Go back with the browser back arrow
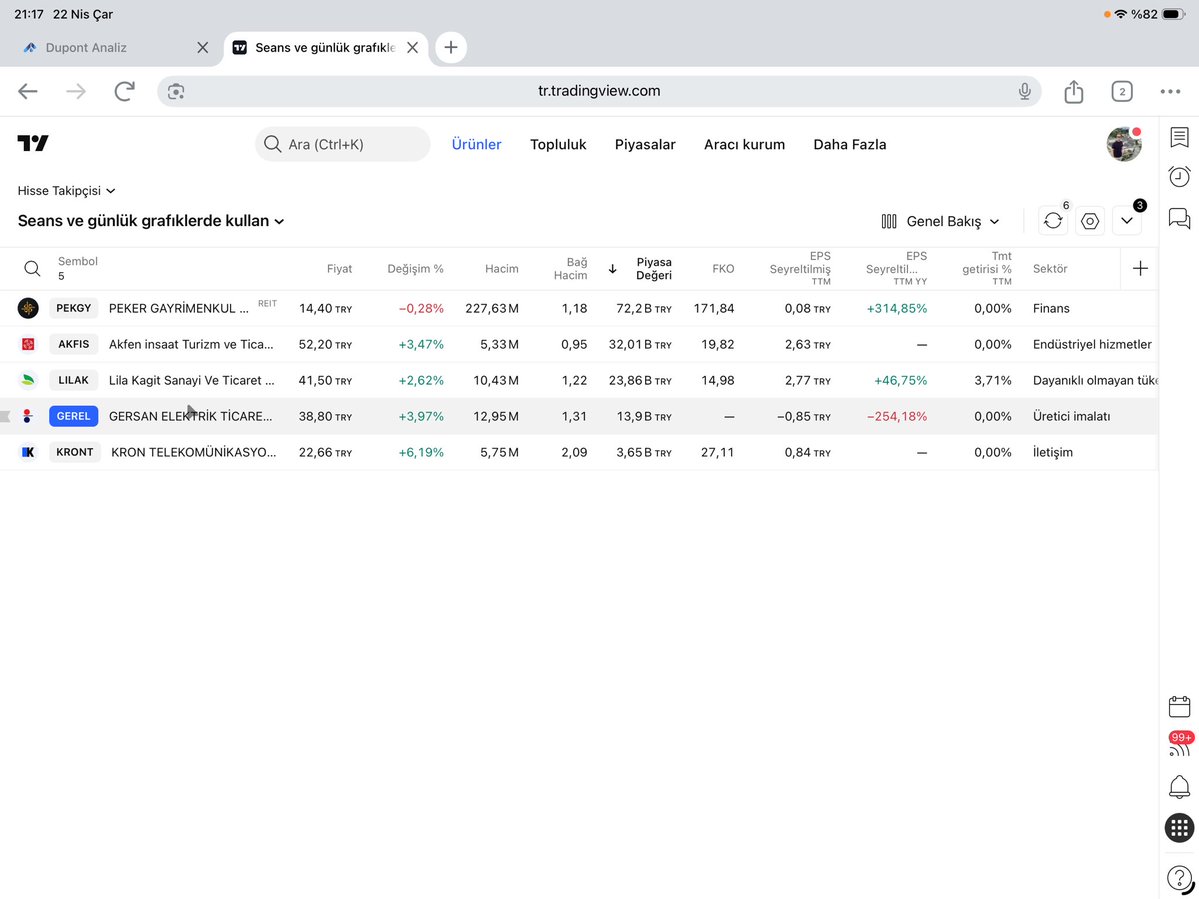 click(28, 92)
